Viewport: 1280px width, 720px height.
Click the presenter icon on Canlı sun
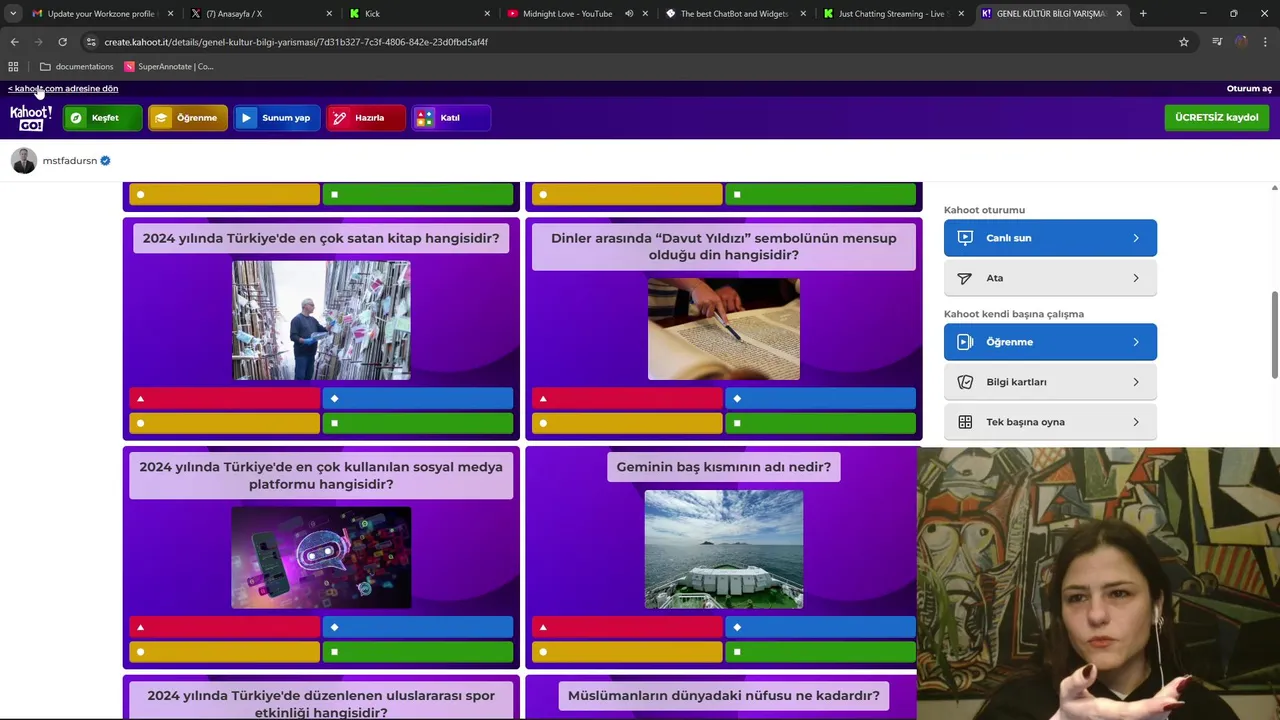tap(965, 238)
